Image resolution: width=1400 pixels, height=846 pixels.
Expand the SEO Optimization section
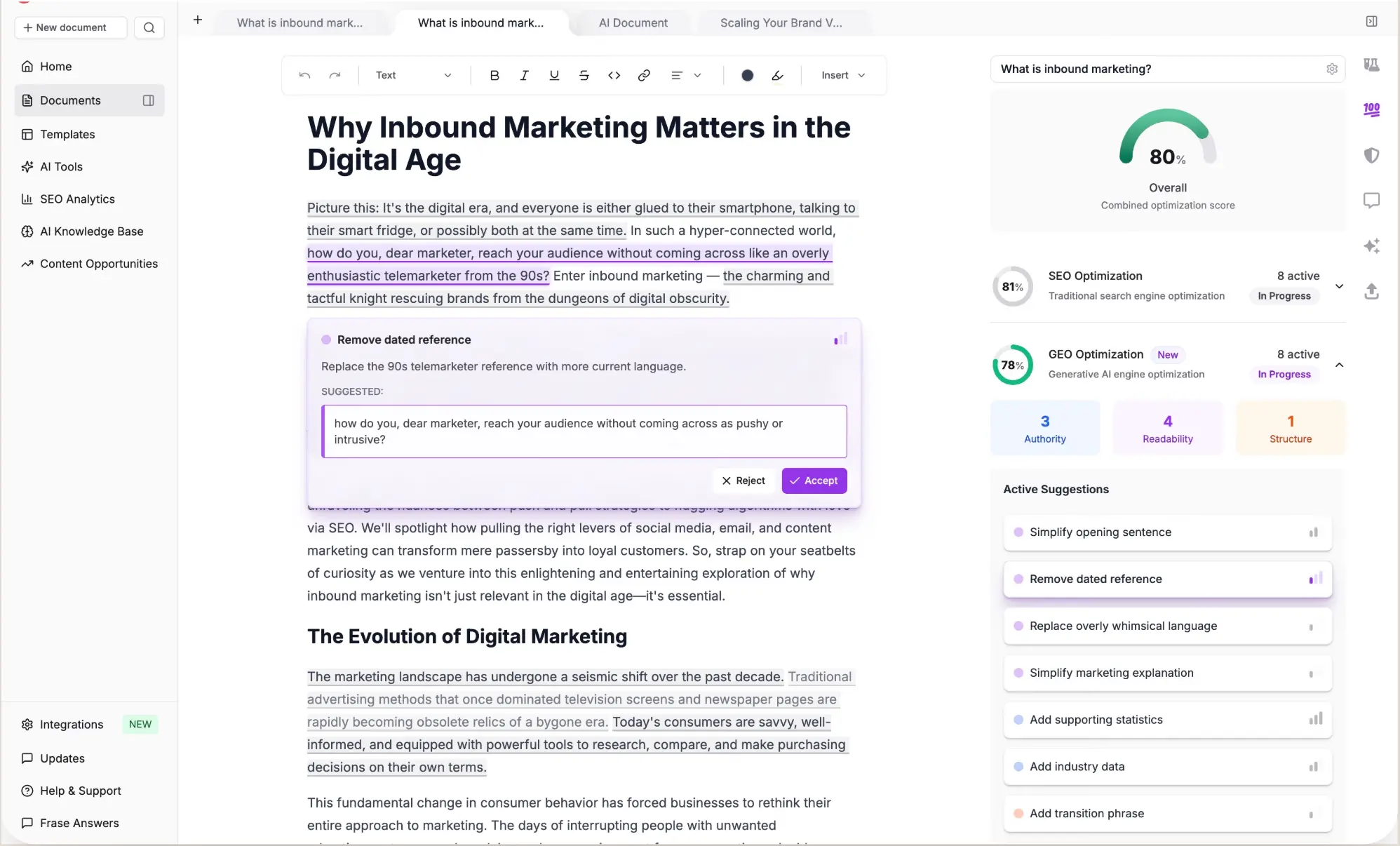(x=1339, y=286)
